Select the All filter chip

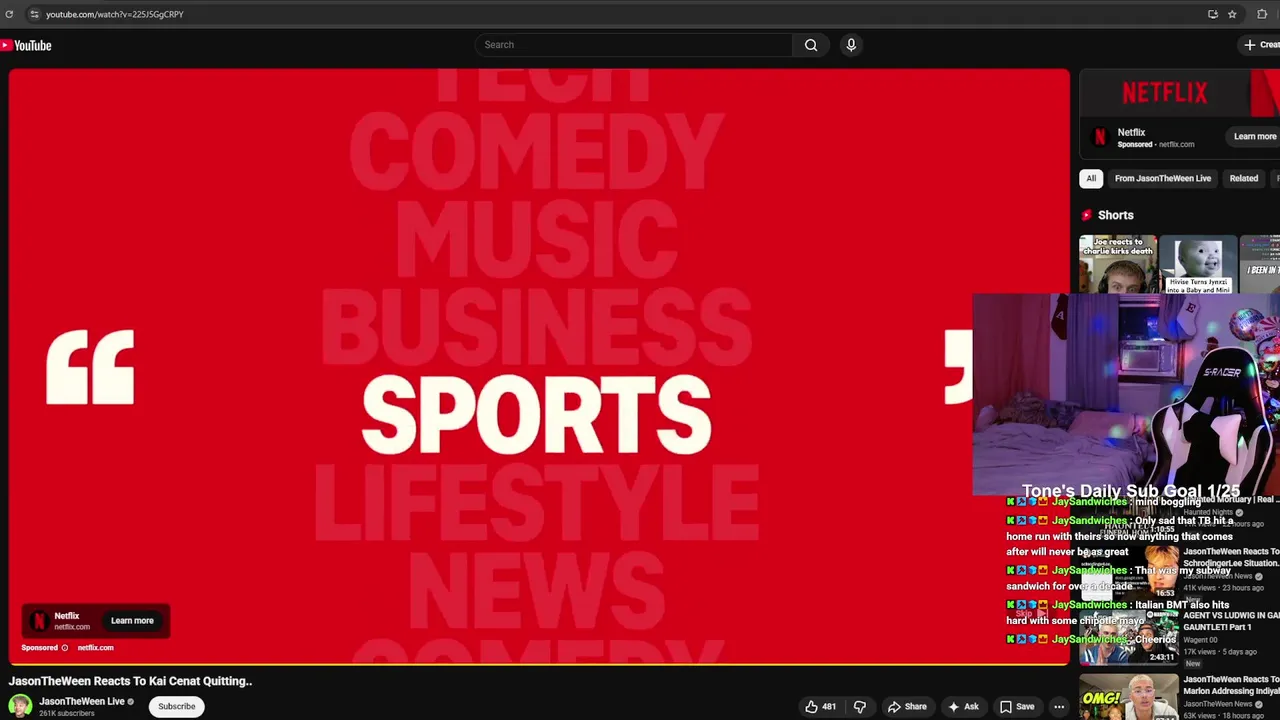1091,179
